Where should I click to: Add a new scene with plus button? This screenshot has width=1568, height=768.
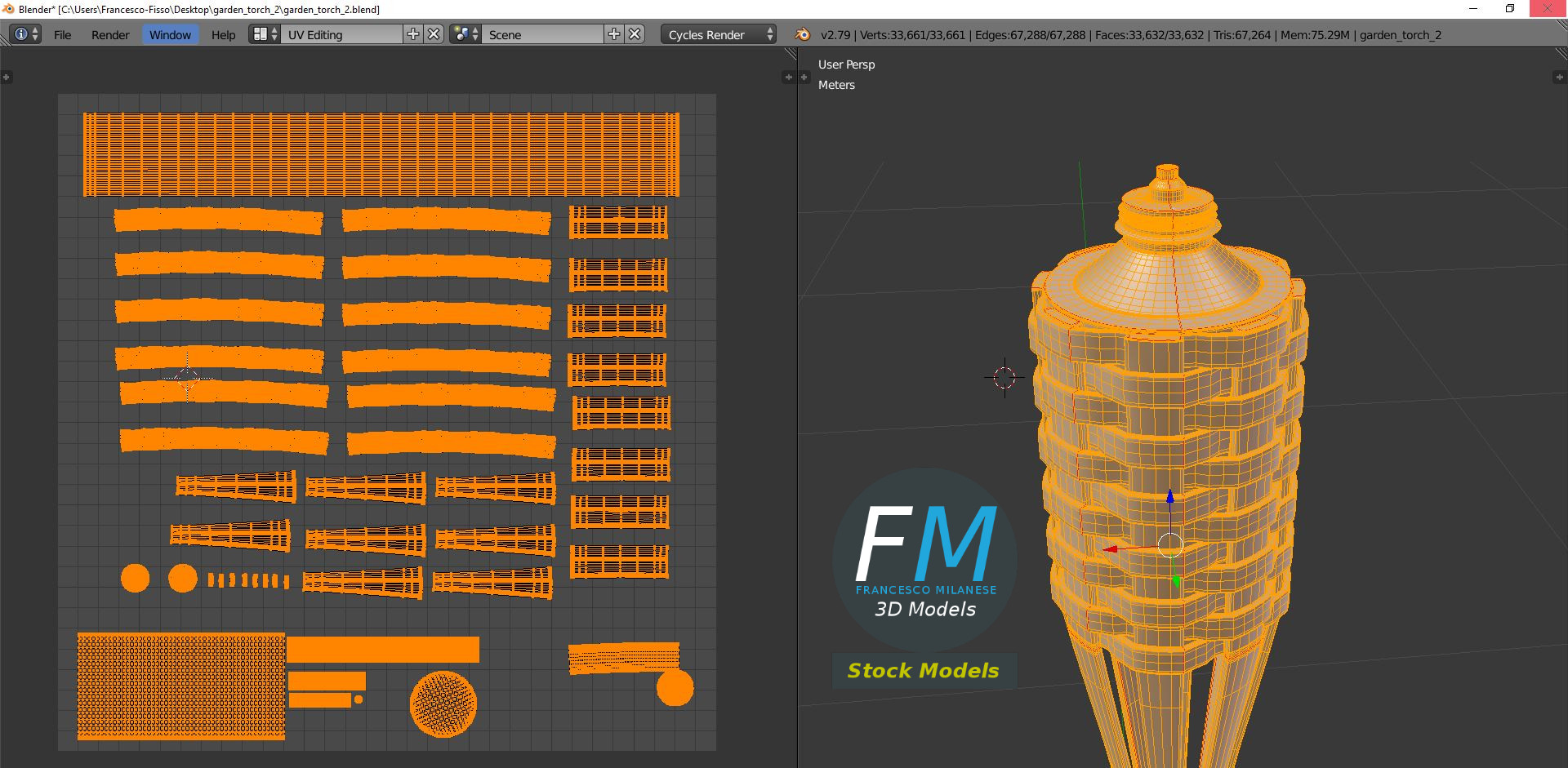click(x=614, y=34)
